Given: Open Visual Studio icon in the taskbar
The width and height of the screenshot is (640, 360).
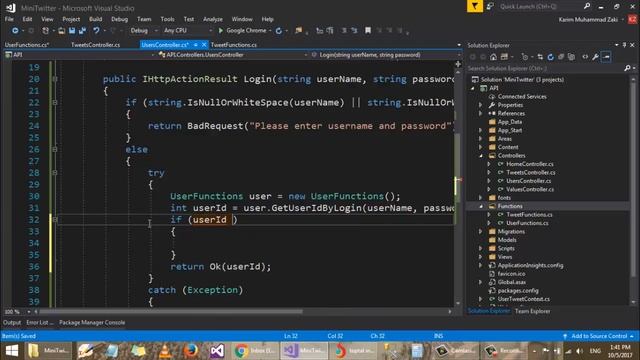Looking at the screenshot, I should [217, 351].
